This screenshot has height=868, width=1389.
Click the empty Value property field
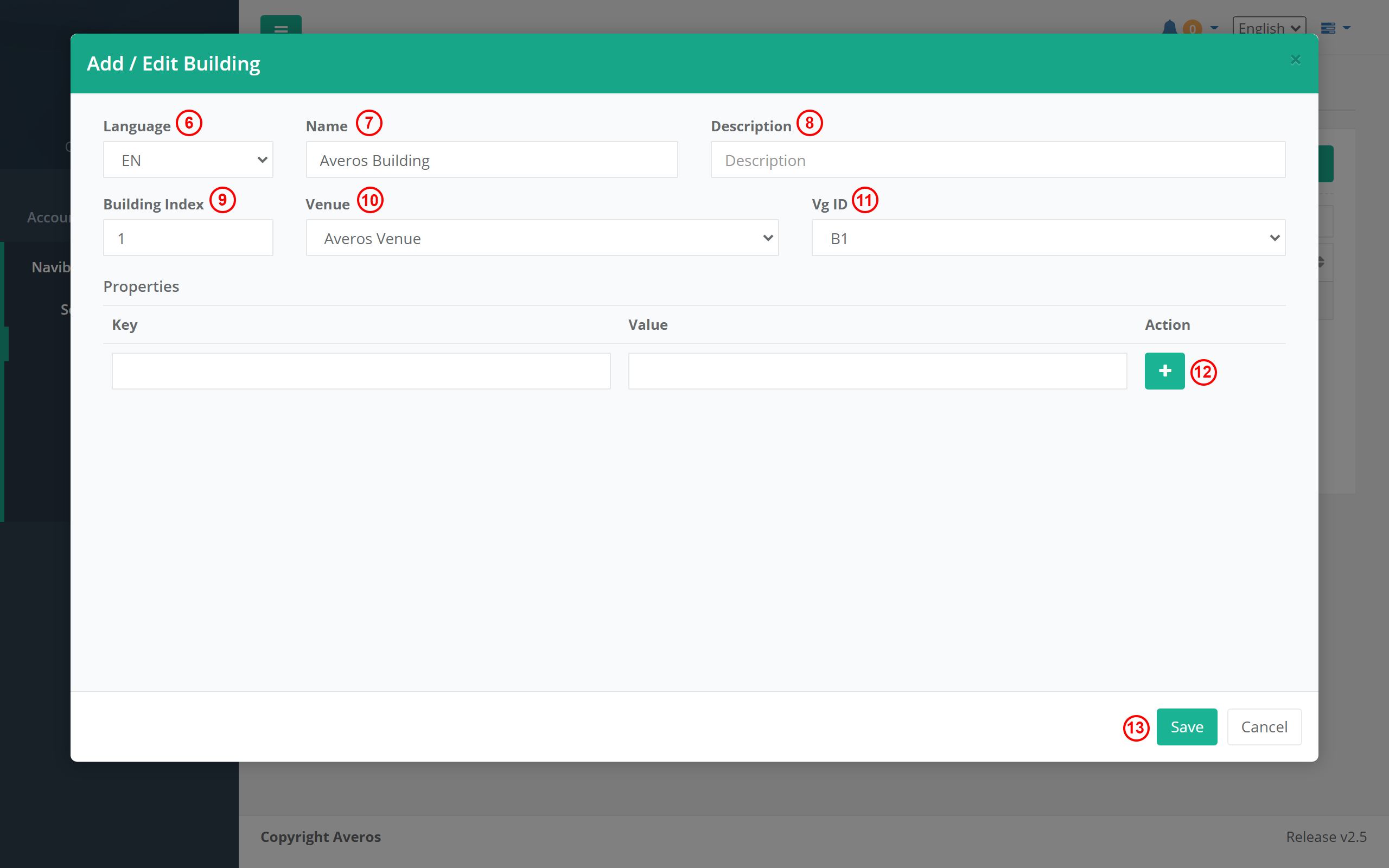tap(877, 371)
